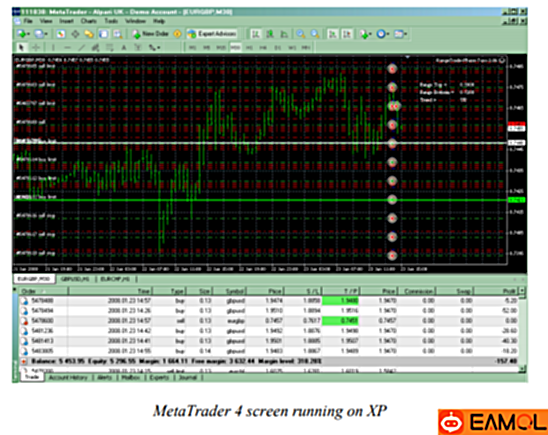This screenshot has height=435, width=548.
Task: Toggle Chart Shift
Action: (x=347, y=34)
